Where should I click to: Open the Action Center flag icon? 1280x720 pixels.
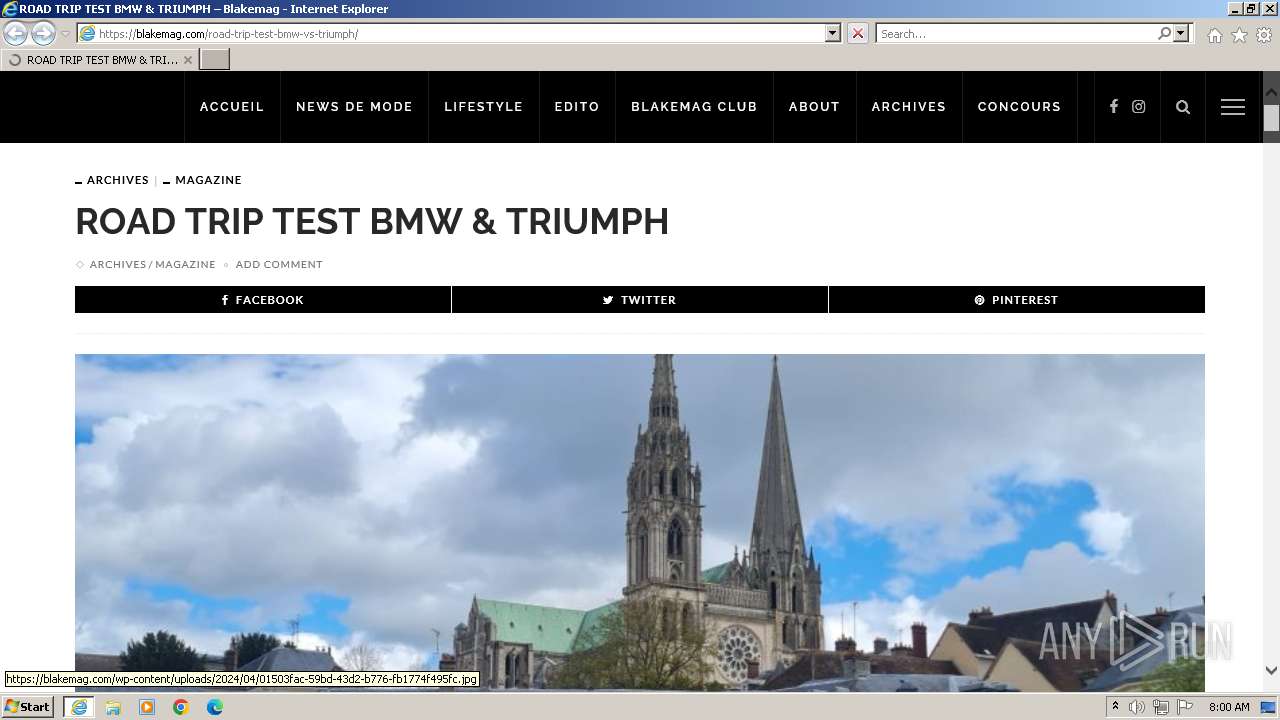pos(1185,707)
